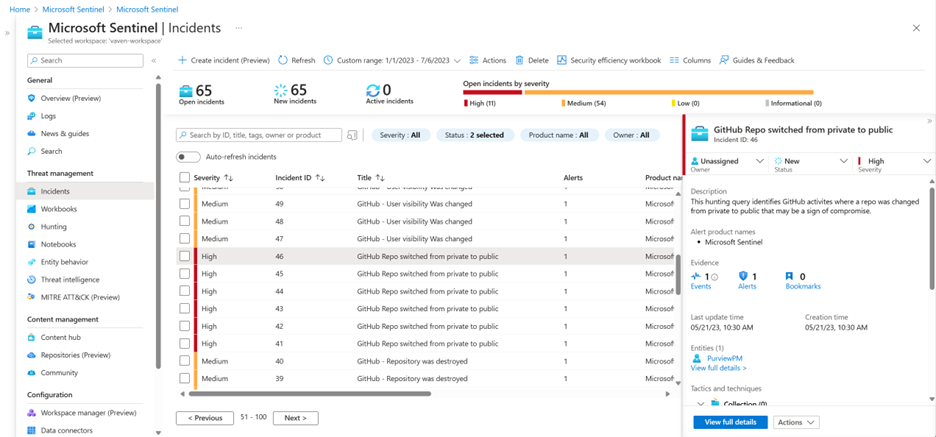This screenshot has height=437, width=936.
Task: Click the Home breadcrumb link
Action: pos(20,10)
